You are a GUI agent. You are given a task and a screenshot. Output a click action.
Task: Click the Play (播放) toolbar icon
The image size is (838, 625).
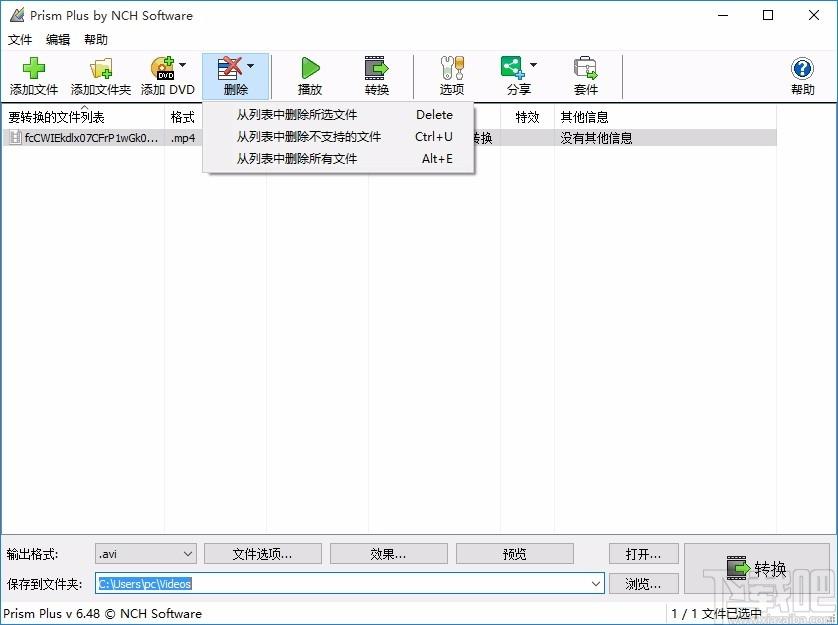coord(310,70)
